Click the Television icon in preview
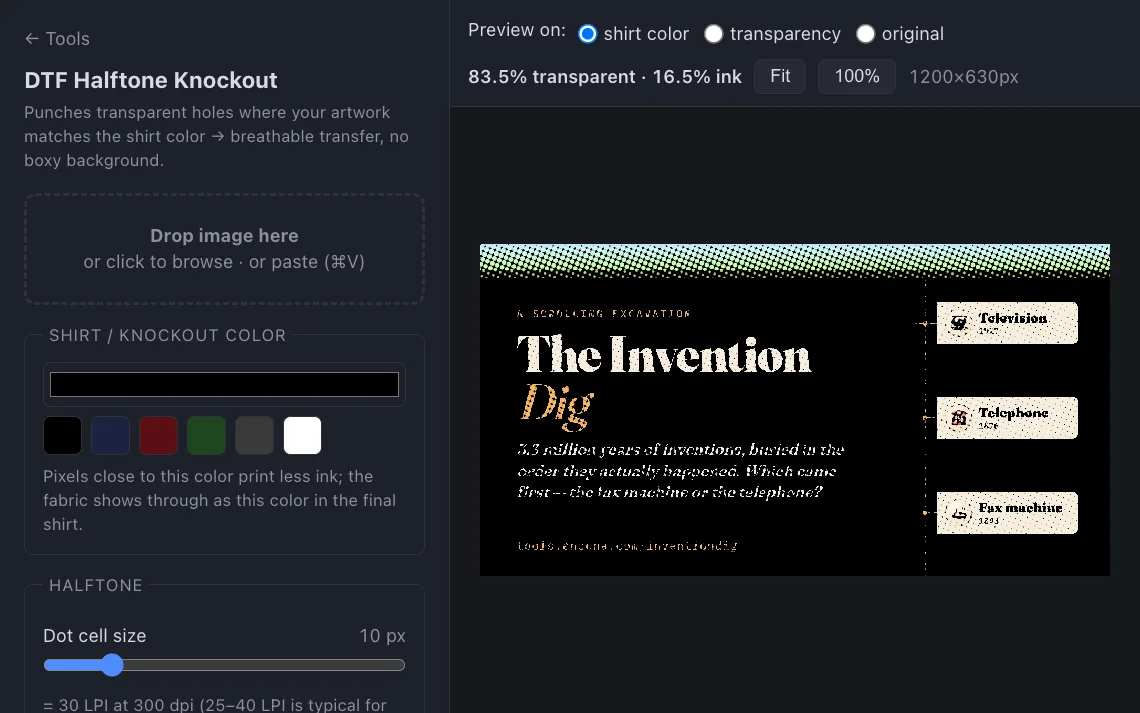1140x713 pixels. pyautogui.click(x=959, y=323)
